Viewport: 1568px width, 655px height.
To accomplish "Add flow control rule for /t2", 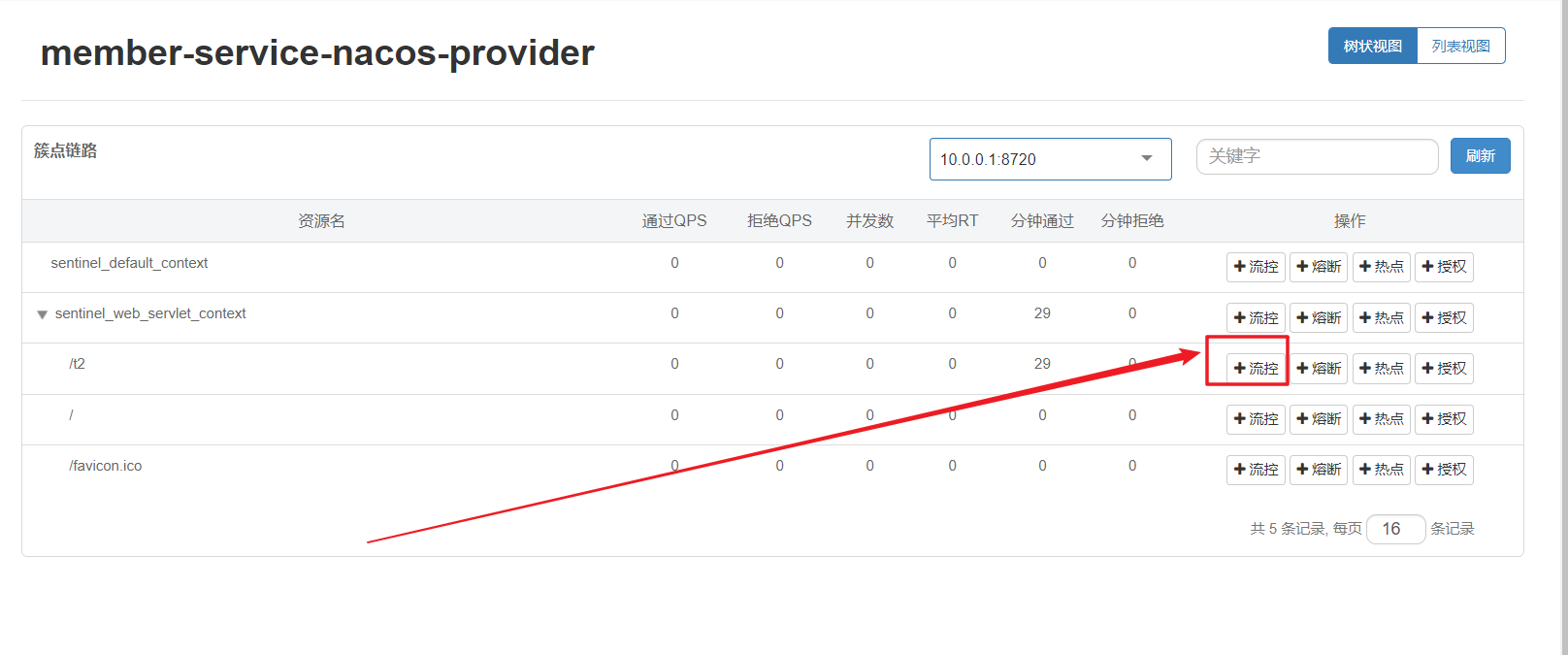I will [1256, 369].
